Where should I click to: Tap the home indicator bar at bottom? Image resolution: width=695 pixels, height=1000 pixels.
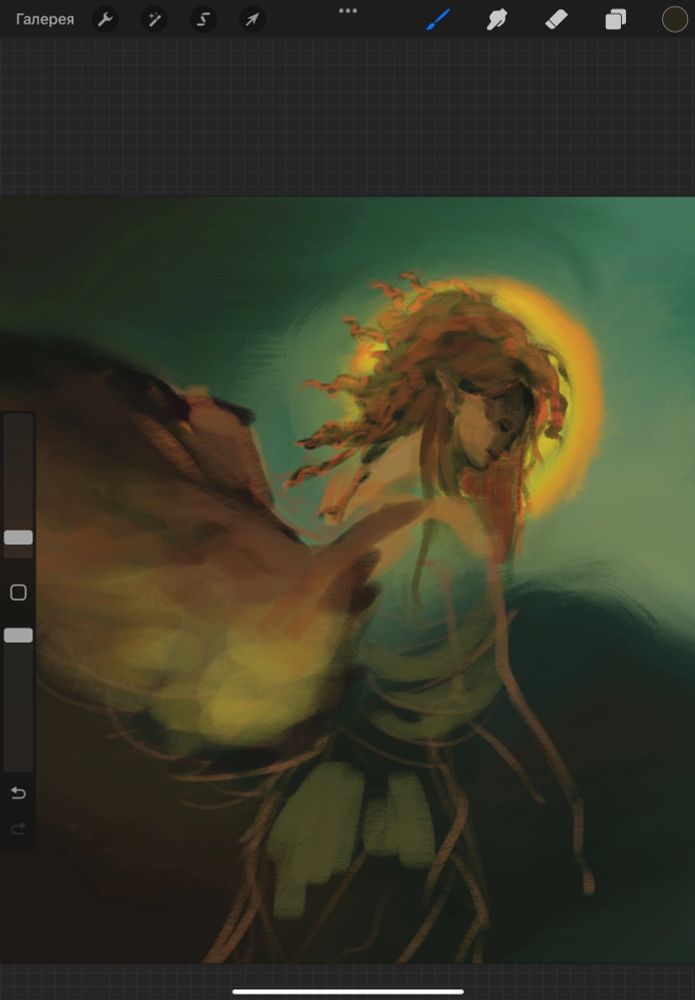348,992
